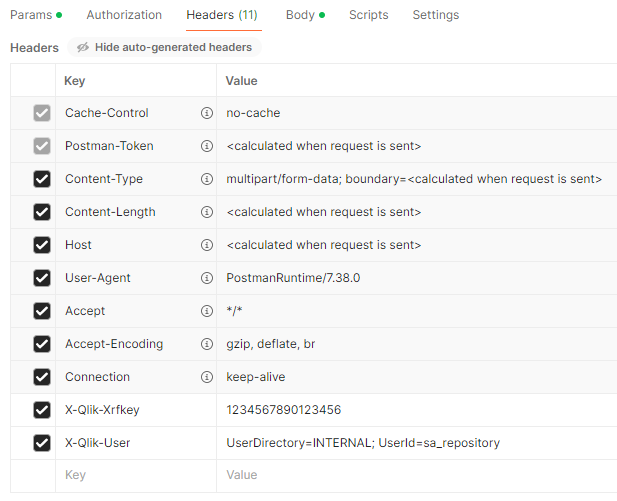Show info for User-Agent header
617x501 pixels.
coord(207,278)
